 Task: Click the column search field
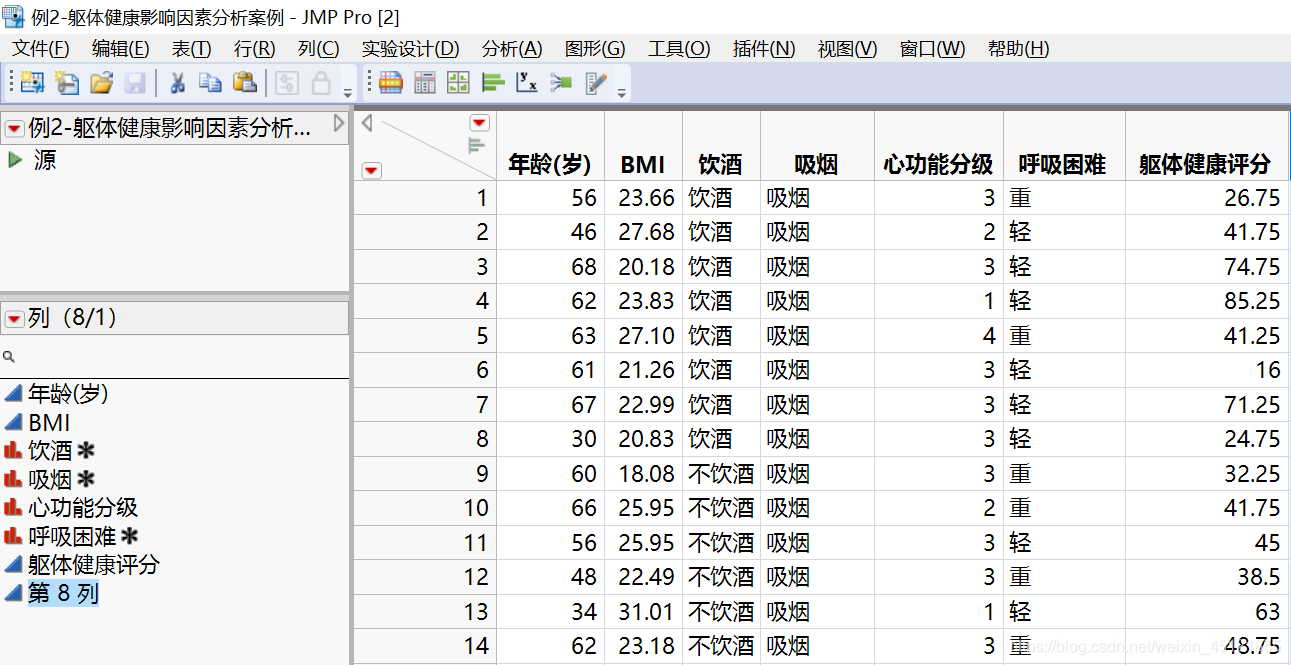pyautogui.click(x=175, y=356)
